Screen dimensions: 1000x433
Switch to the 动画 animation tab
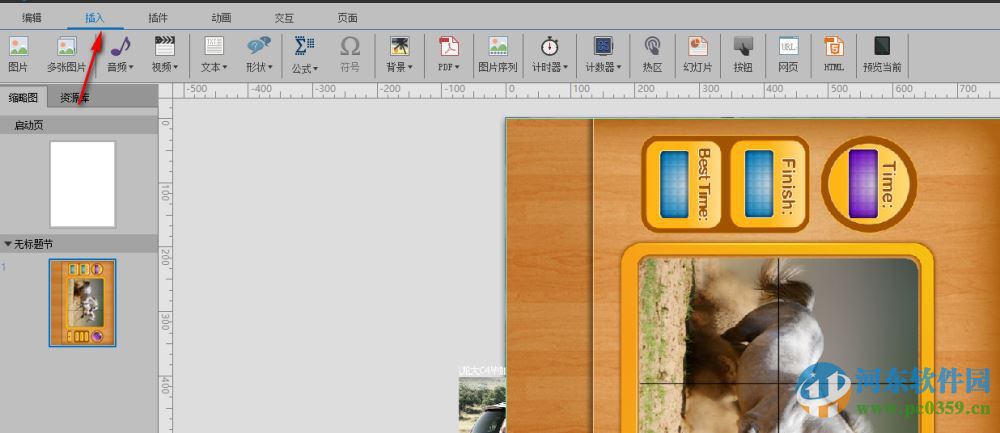pyautogui.click(x=222, y=18)
